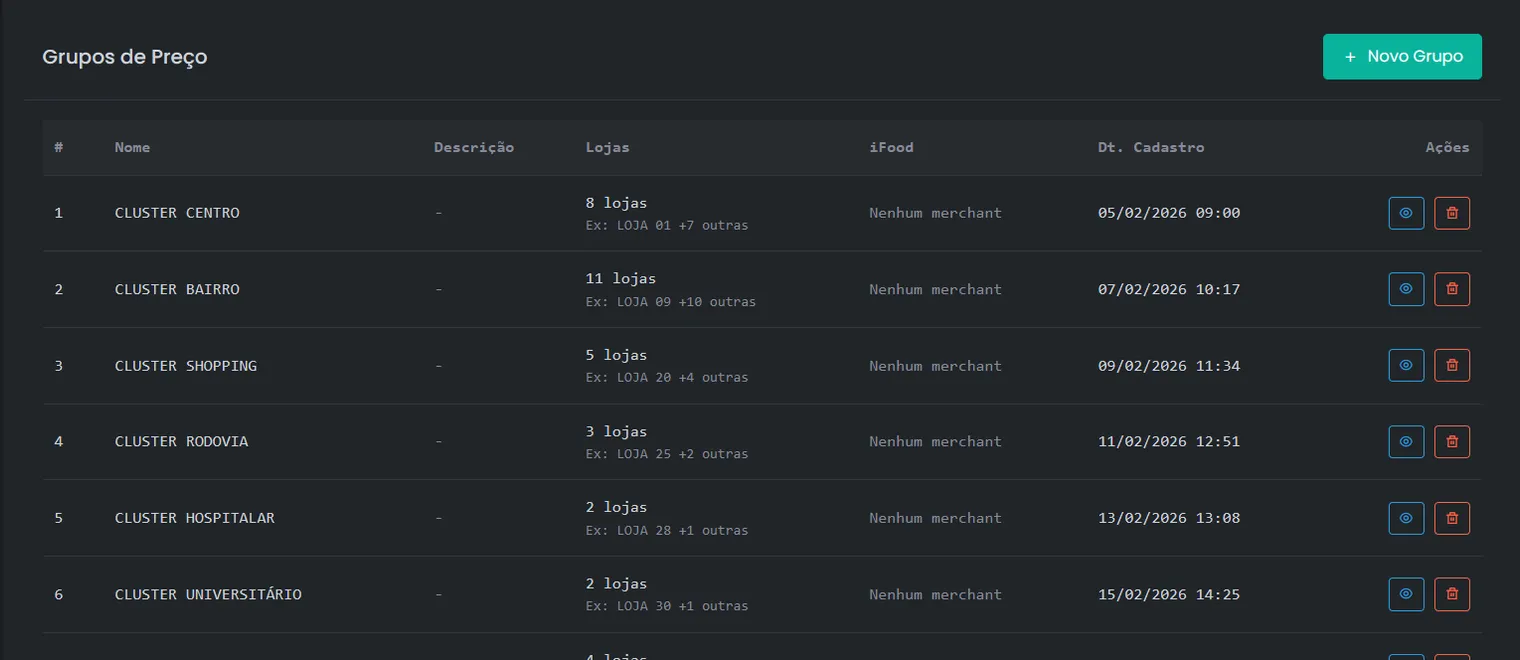This screenshot has height=660, width=1520.
Task: Click date 05/02/2026 09:00
Action: tap(1169, 213)
